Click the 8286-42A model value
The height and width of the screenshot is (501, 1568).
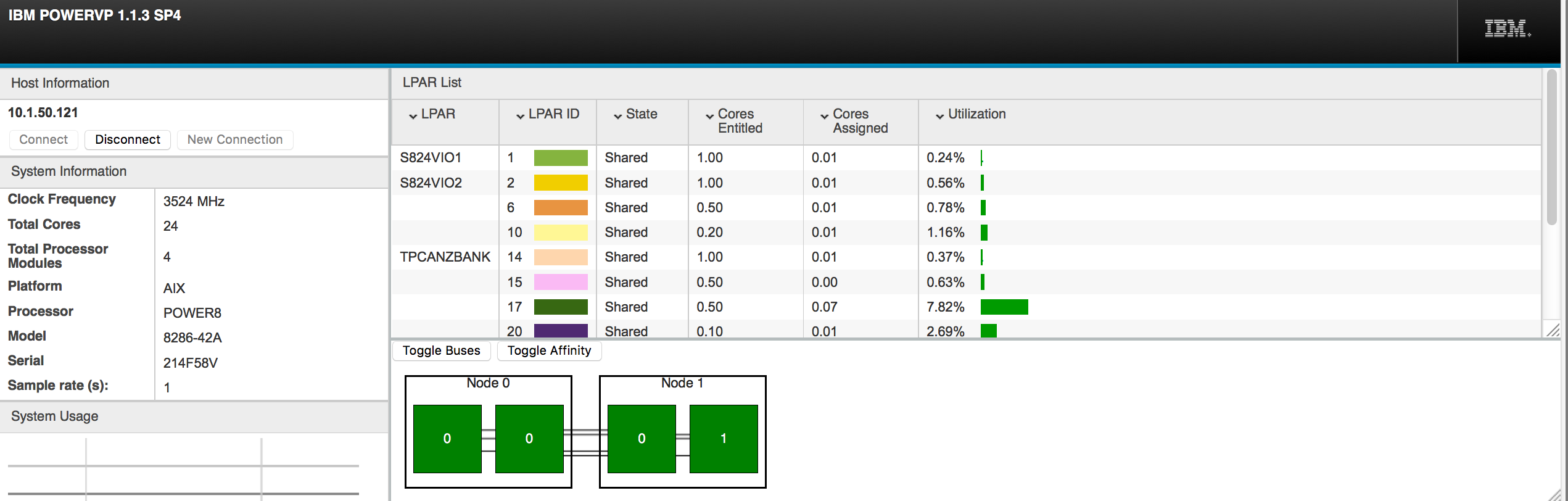(x=192, y=338)
